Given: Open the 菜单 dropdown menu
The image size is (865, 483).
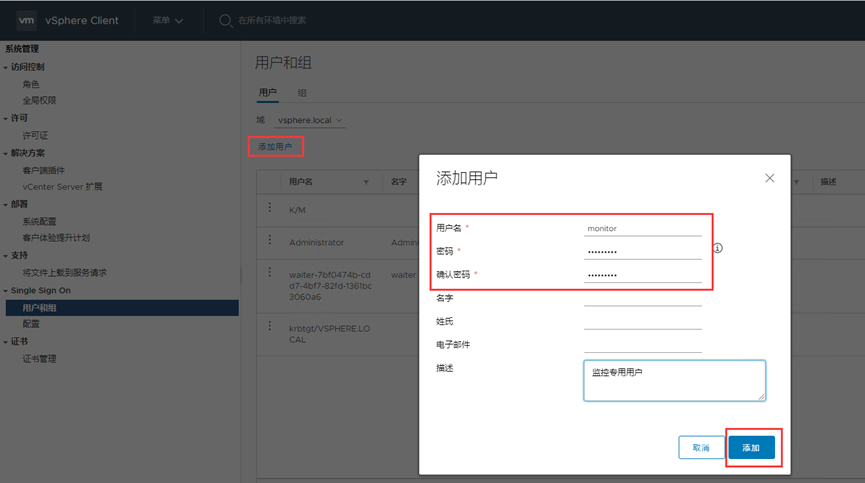Looking at the screenshot, I should click(x=168, y=20).
